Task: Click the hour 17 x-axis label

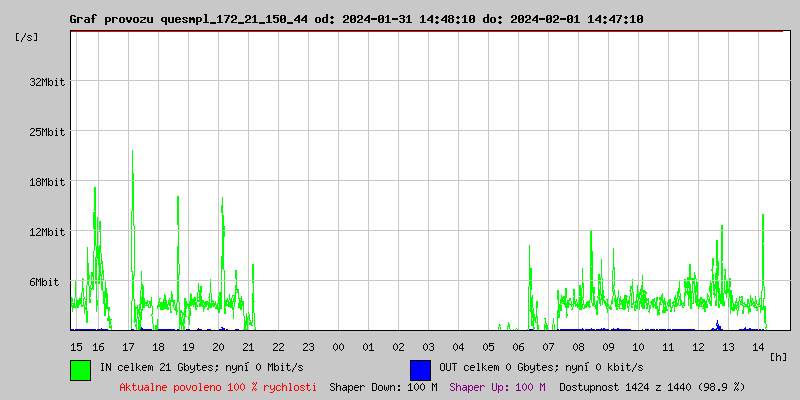Action: point(128,346)
